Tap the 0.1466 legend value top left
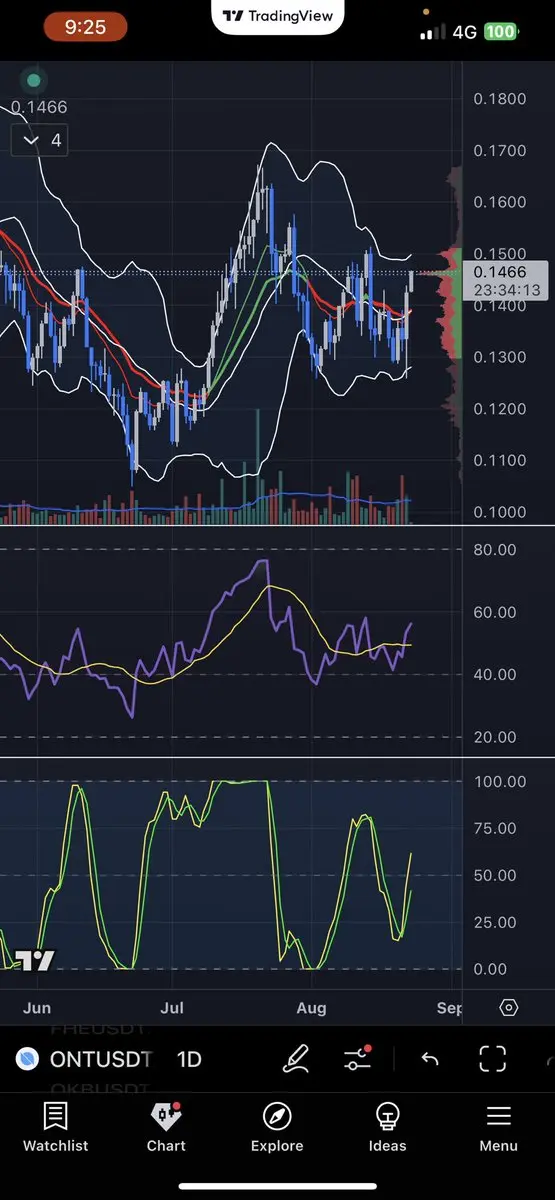 (x=39, y=107)
